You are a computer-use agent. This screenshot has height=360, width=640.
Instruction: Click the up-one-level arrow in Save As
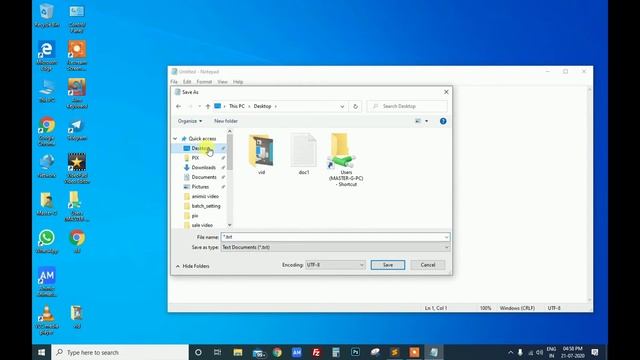[x=208, y=106]
